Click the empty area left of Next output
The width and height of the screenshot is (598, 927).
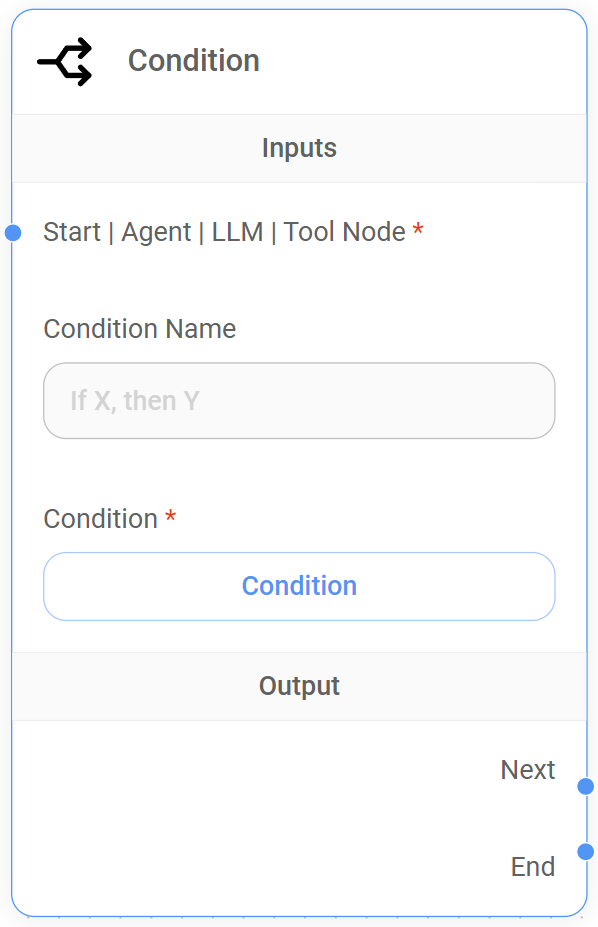(254, 770)
